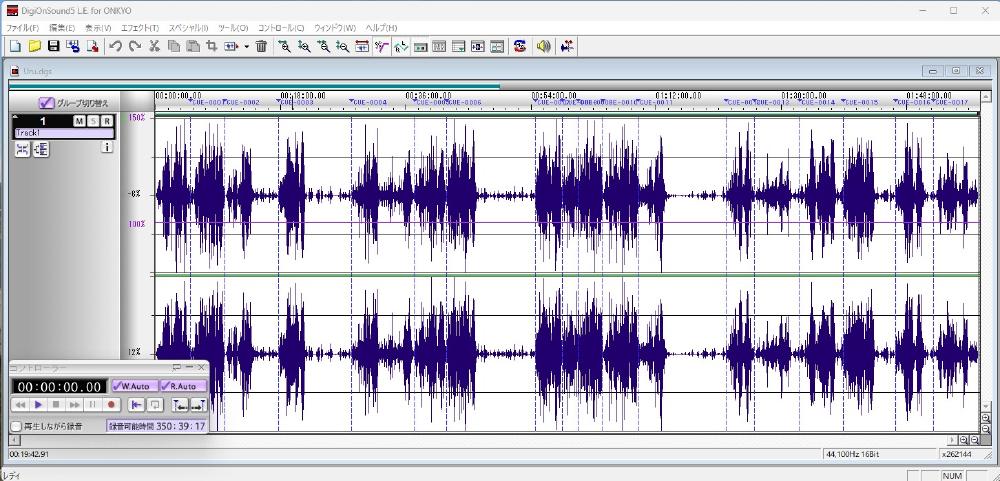
Task: Click the Undo icon in the toolbar
Action: (115, 46)
